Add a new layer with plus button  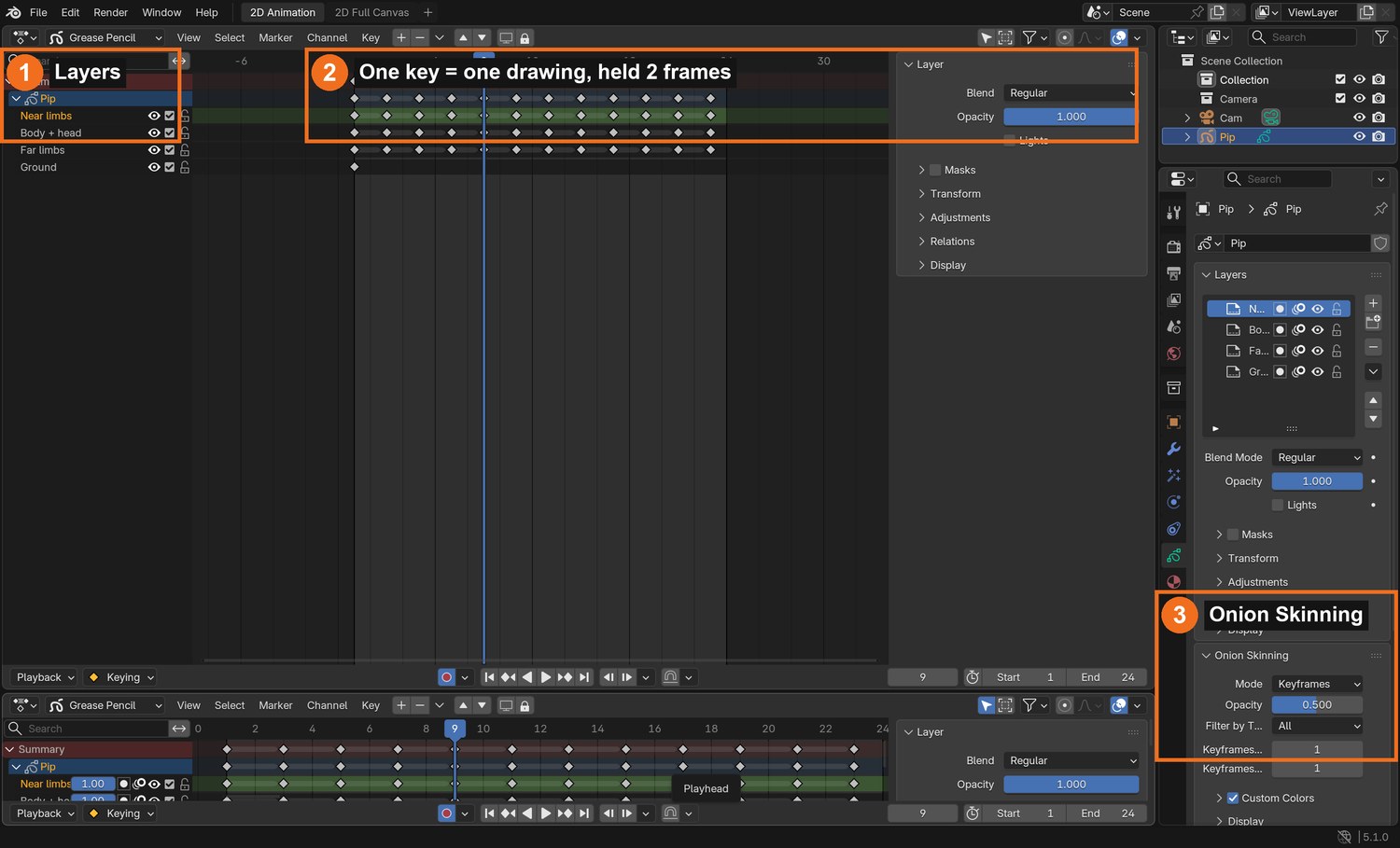coord(1373,303)
